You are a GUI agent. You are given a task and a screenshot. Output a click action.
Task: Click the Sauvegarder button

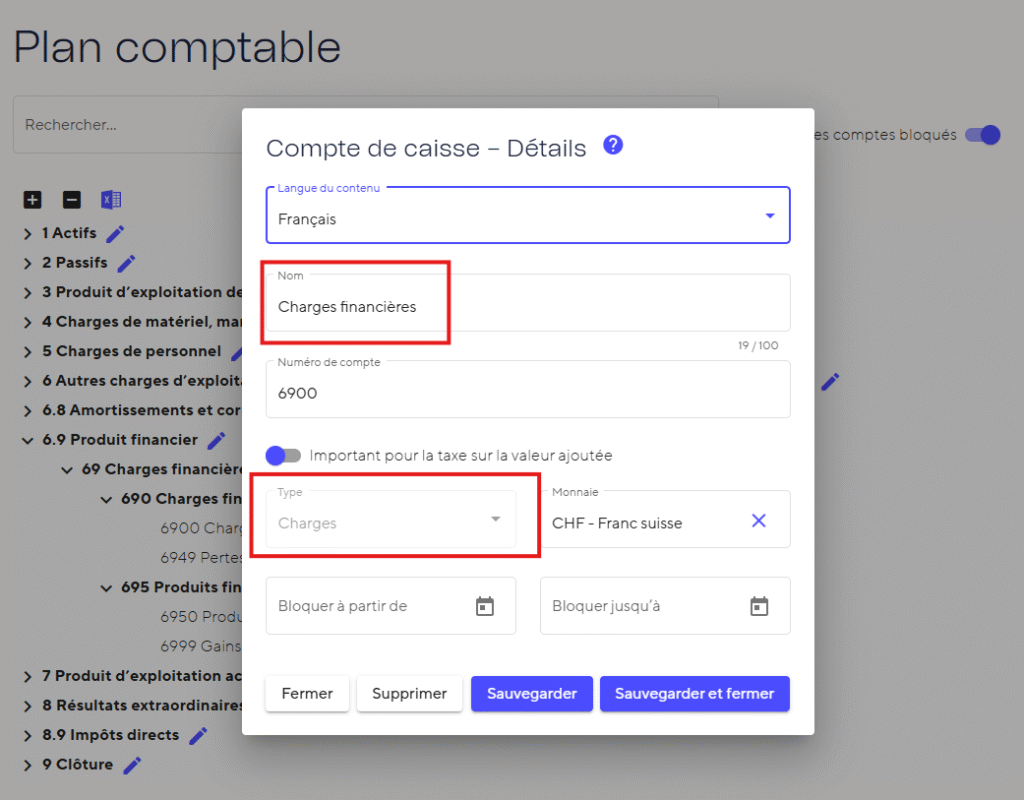point(532,694)
